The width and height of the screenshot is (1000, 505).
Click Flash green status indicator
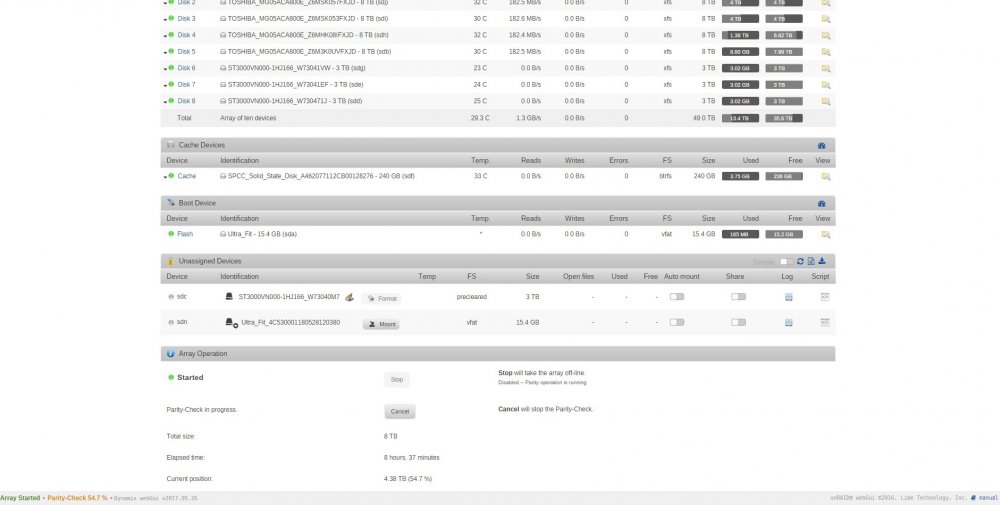(x=171, y=233)
